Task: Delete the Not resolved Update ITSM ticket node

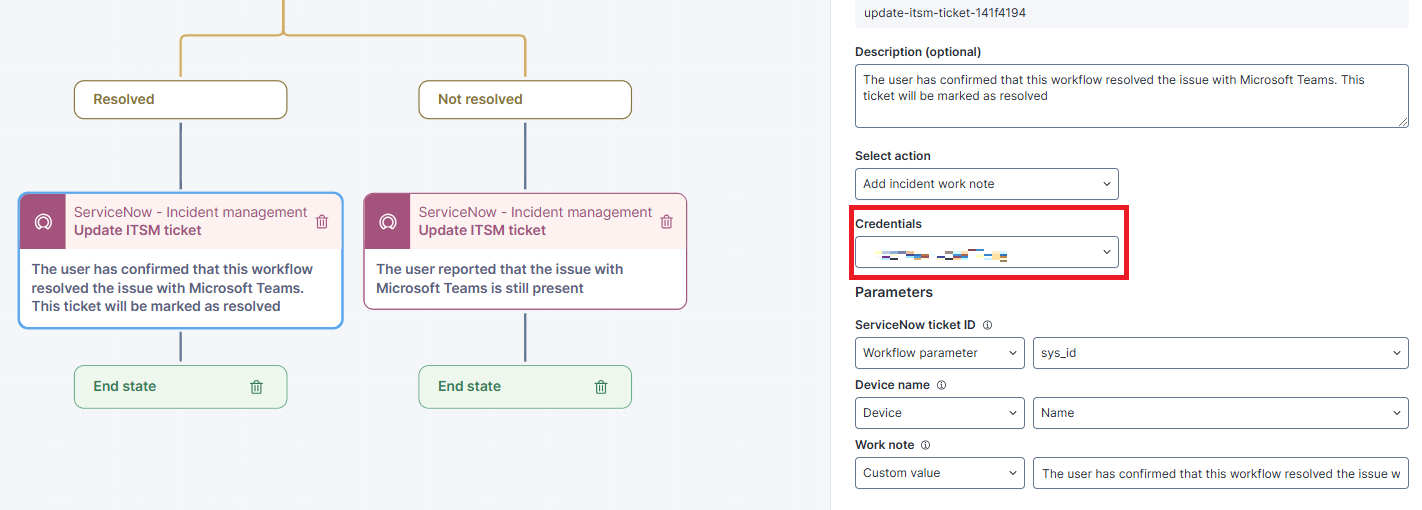Action: click(x=667, y=222)
